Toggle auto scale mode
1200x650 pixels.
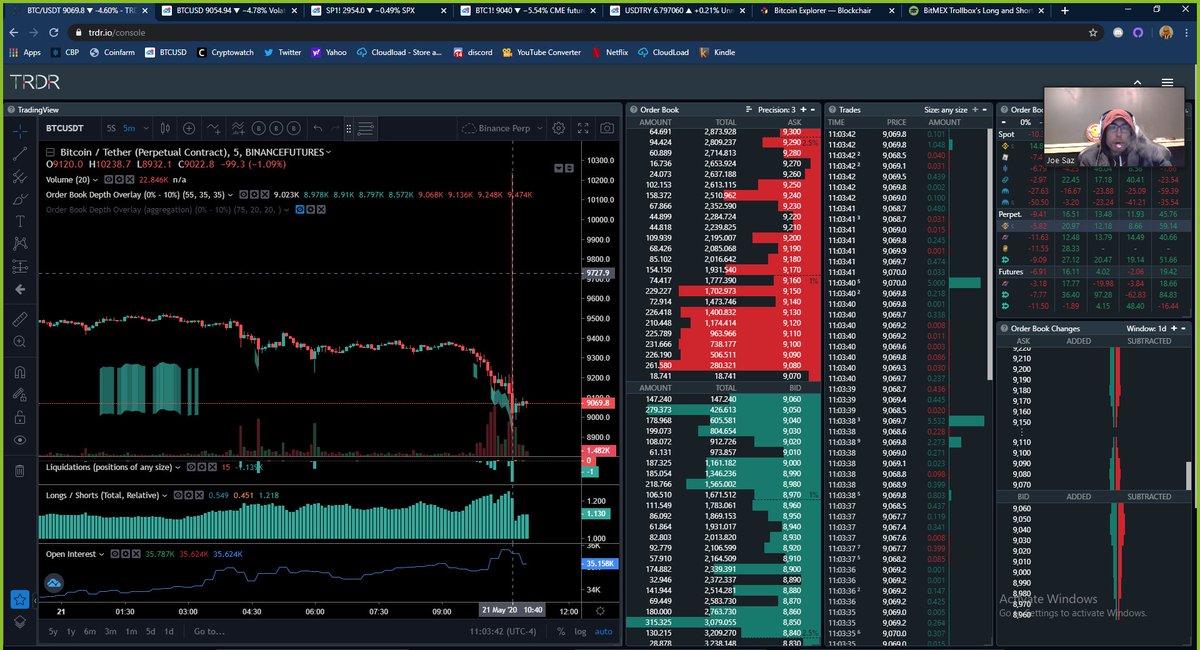click(x=603, y=631)
